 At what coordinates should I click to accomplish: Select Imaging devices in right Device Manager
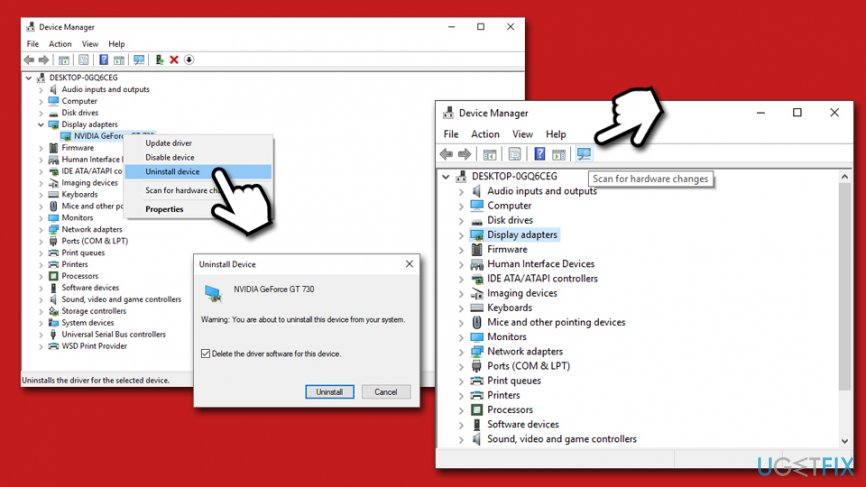coord(522,293)
